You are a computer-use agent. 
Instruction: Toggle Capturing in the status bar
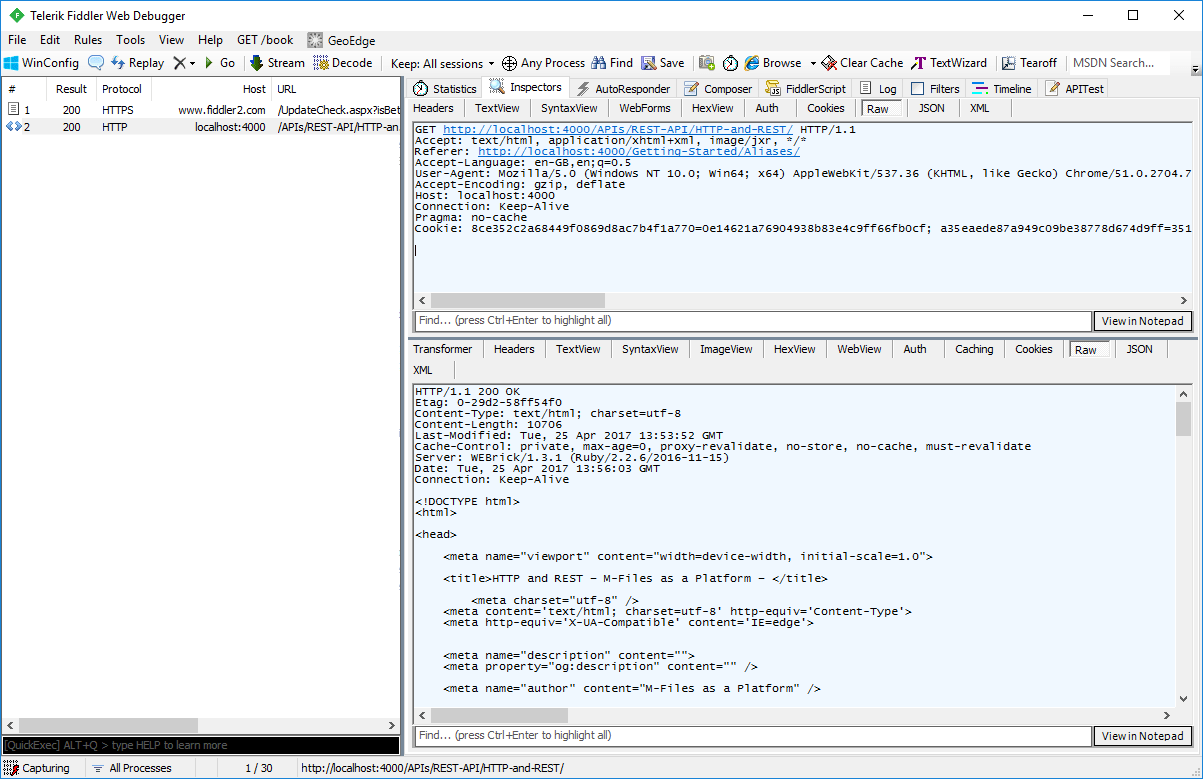pos(39,767)
